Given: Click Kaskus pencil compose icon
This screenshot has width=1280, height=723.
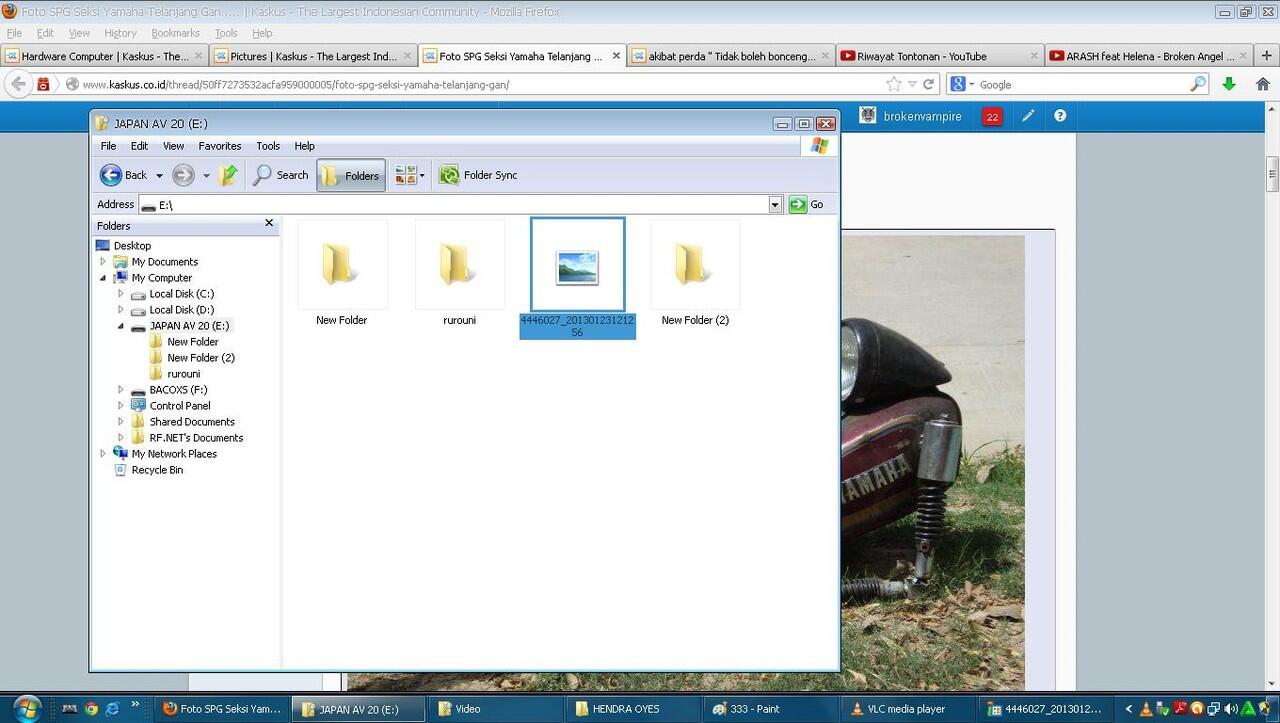Looking at the screenshot, I should (x=1028, y=116).
